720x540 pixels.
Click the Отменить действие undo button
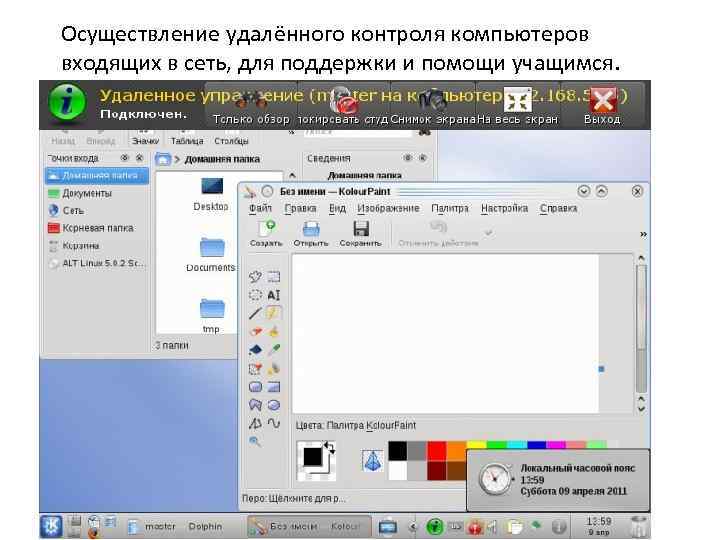point(439,234)
